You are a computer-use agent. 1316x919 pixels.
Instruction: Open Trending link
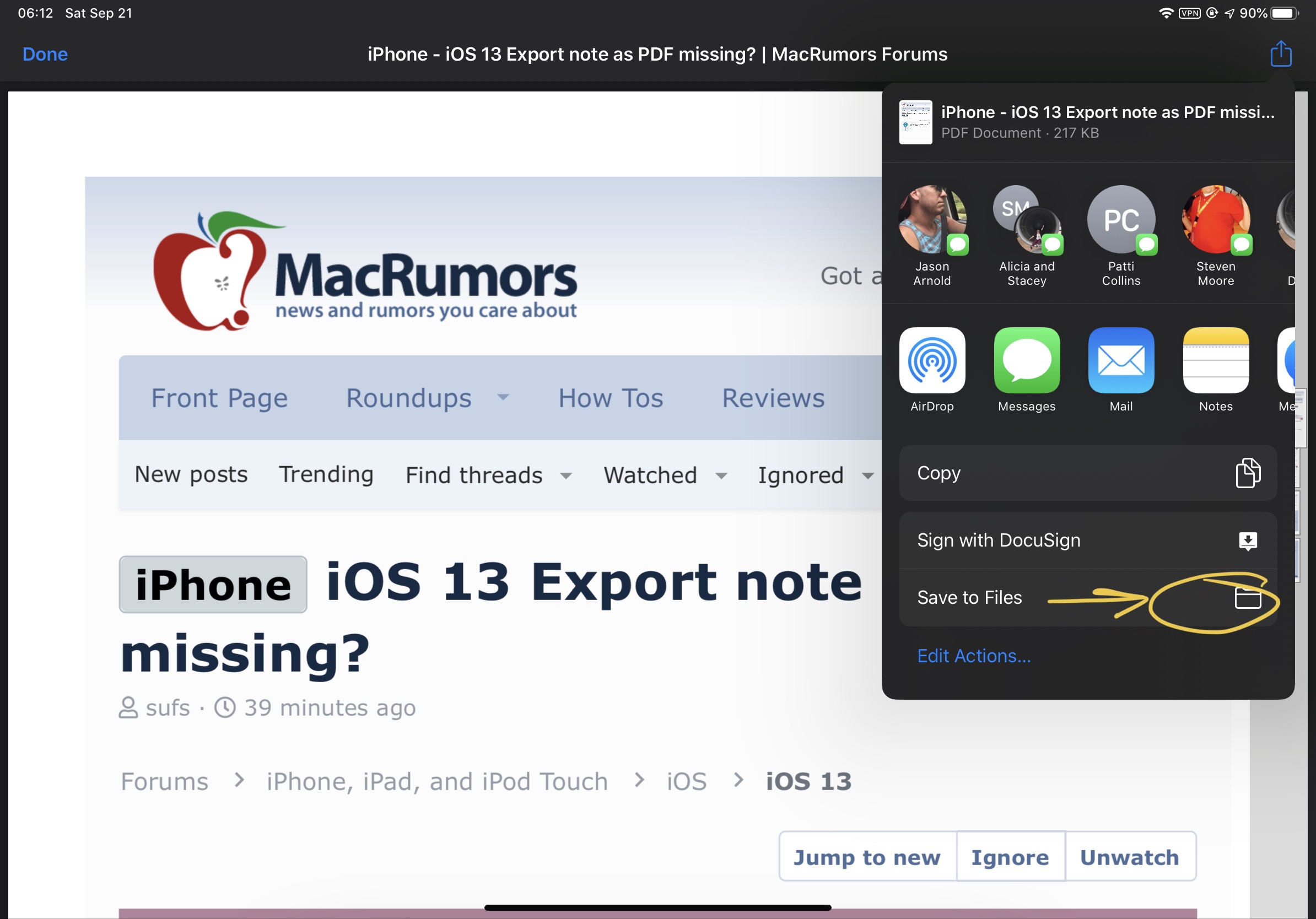pyautogui.click(x=326, y=475)
